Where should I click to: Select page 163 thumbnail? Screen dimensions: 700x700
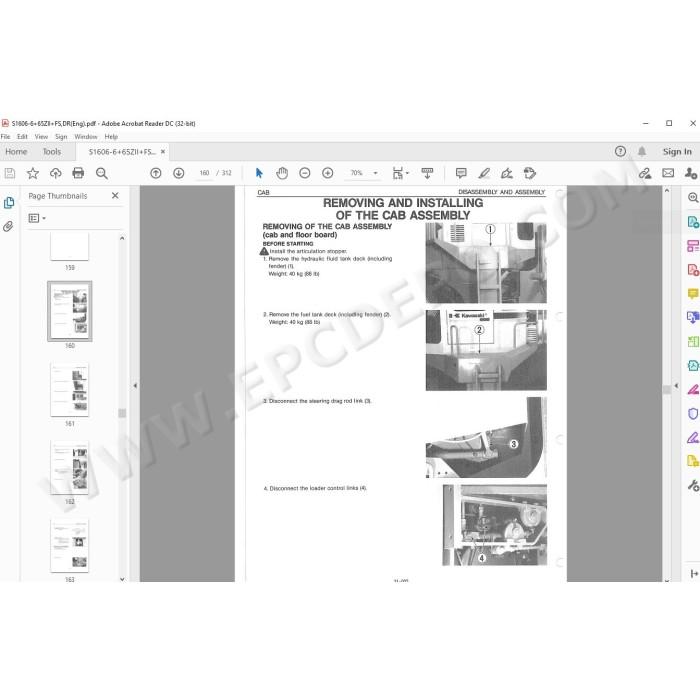(70, 546)
